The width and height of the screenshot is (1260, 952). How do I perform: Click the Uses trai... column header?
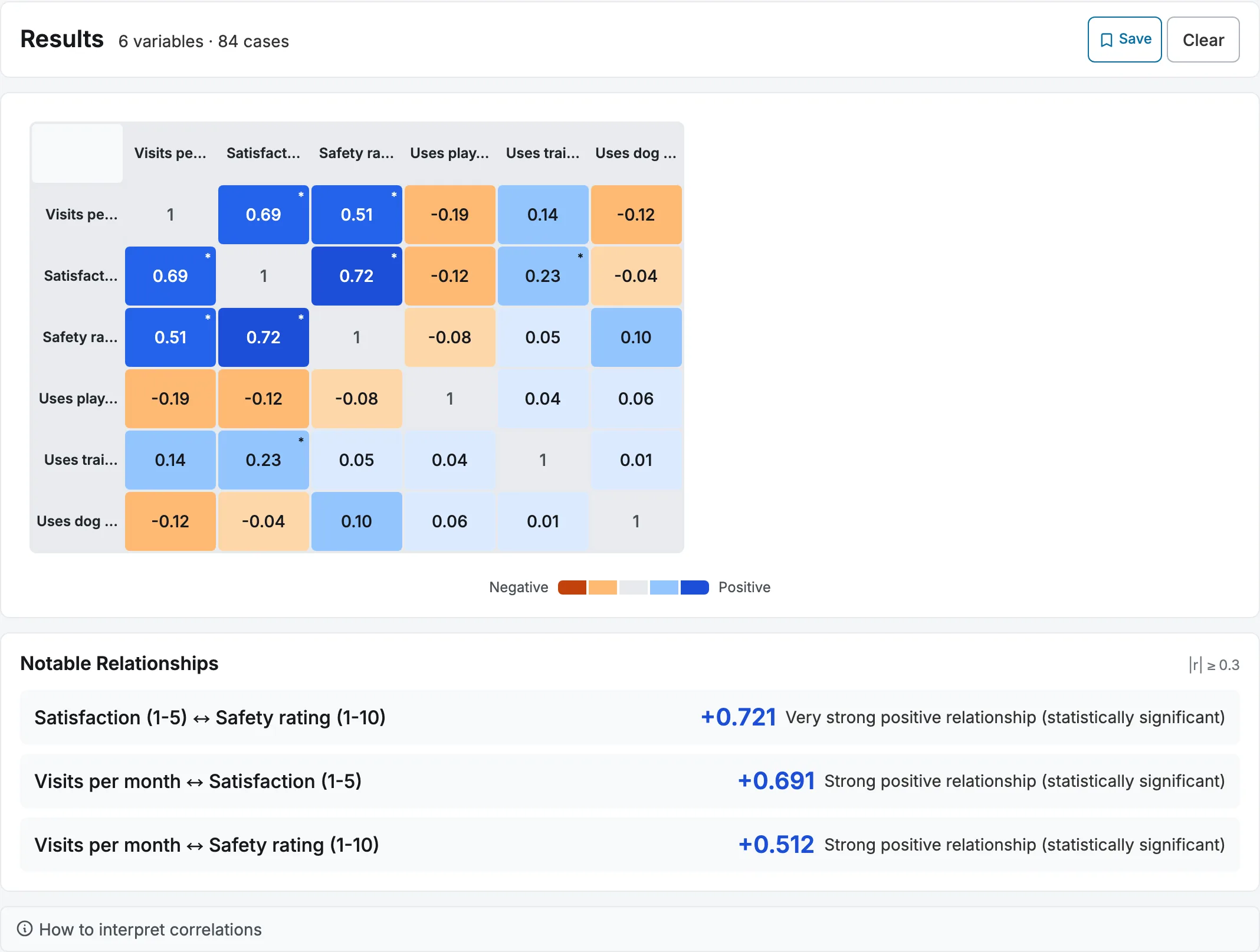click(543, 153)
